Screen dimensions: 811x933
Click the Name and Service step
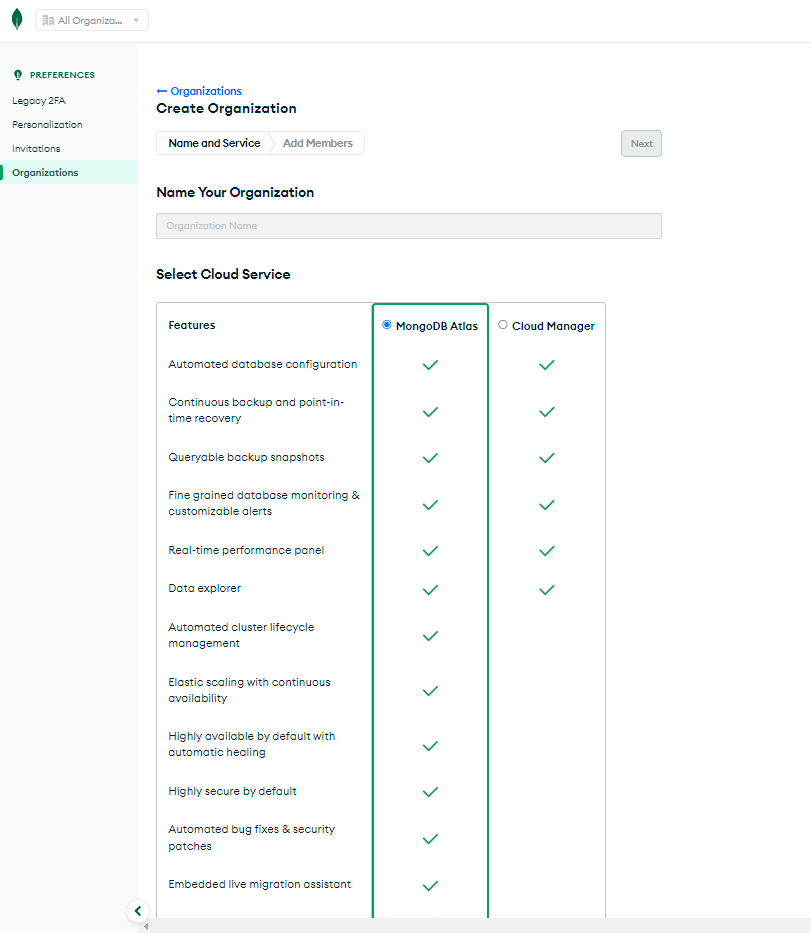[x=214, y=143]
